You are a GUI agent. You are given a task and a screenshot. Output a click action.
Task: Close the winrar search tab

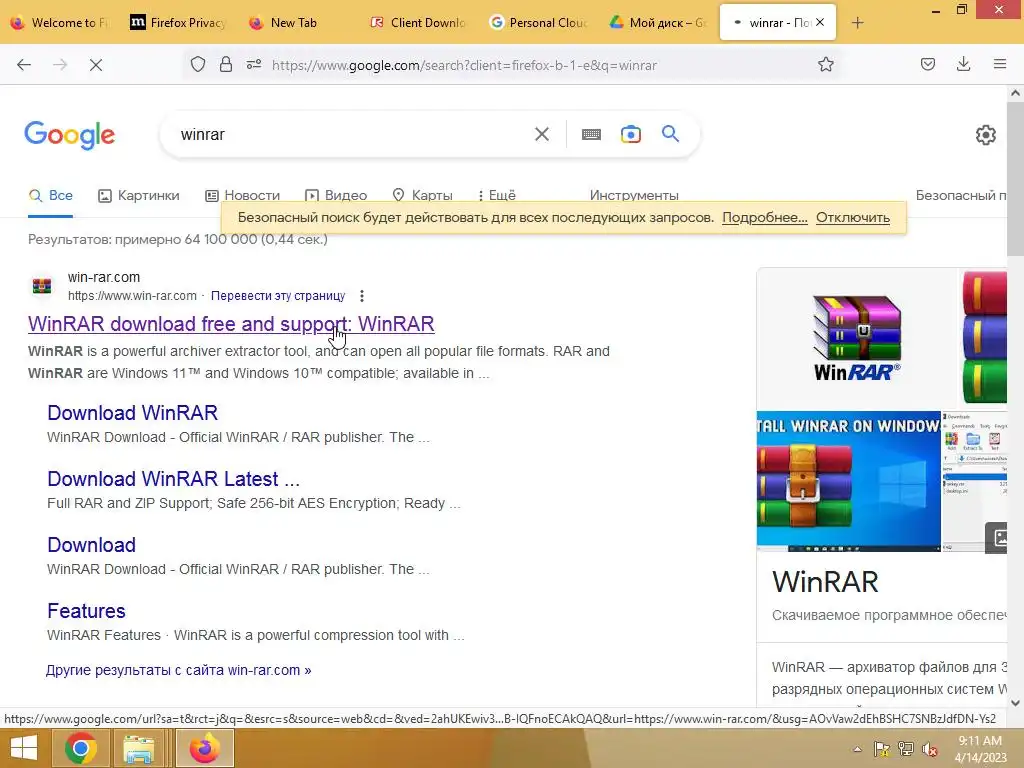(x=820, y=22)
